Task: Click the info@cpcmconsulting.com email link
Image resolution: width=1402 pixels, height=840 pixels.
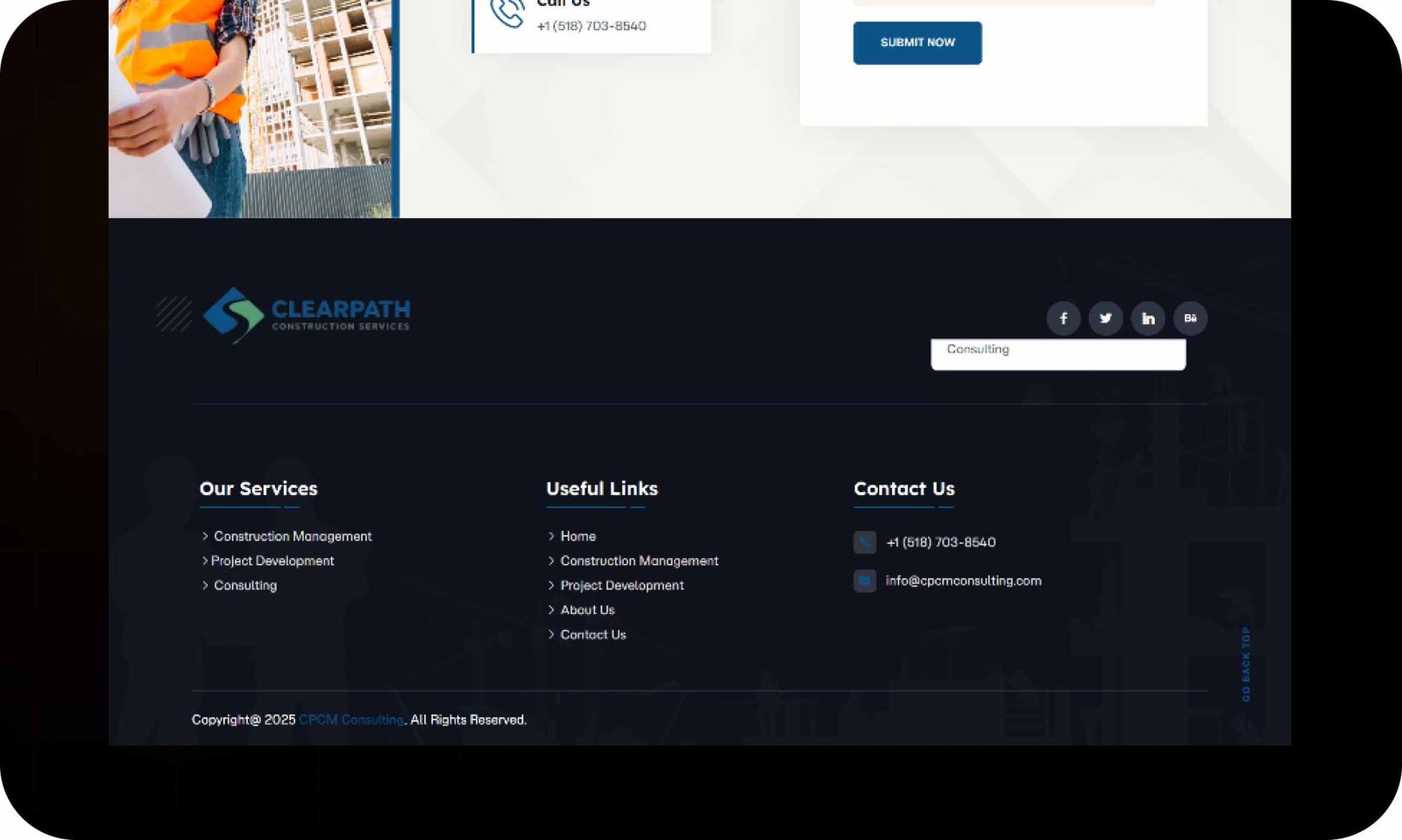Action: pos(963,581)
